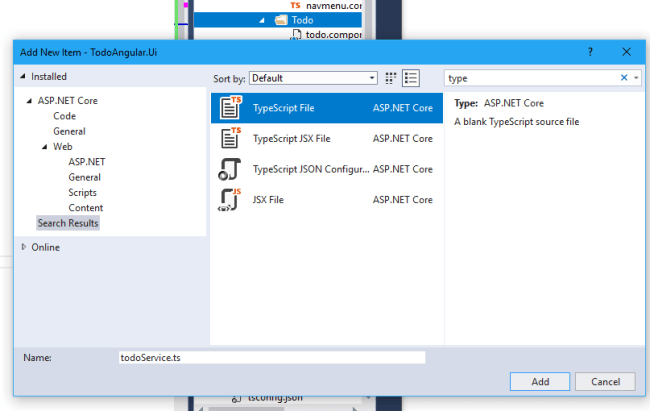
Task: Switch to small icons view
Action: coord(390,78)
